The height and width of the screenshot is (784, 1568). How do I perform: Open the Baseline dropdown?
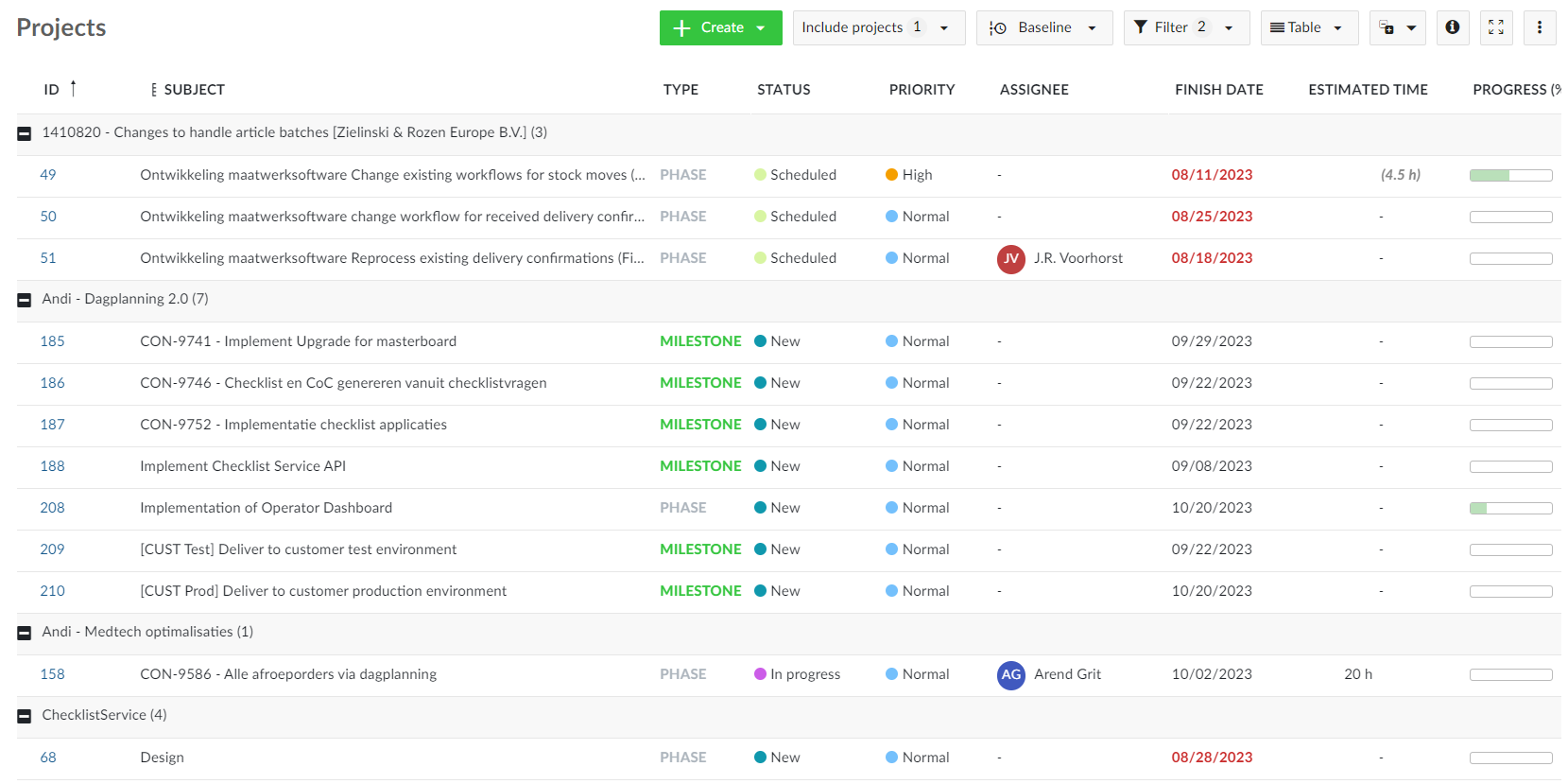point(1043,27)
